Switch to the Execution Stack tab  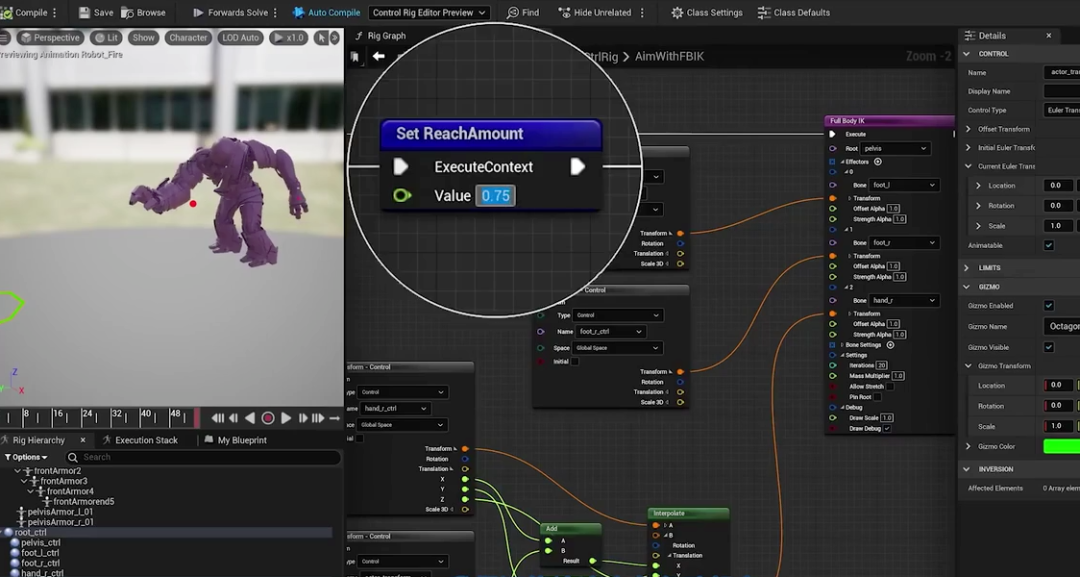pyautogui.click(x=146, y=440)
